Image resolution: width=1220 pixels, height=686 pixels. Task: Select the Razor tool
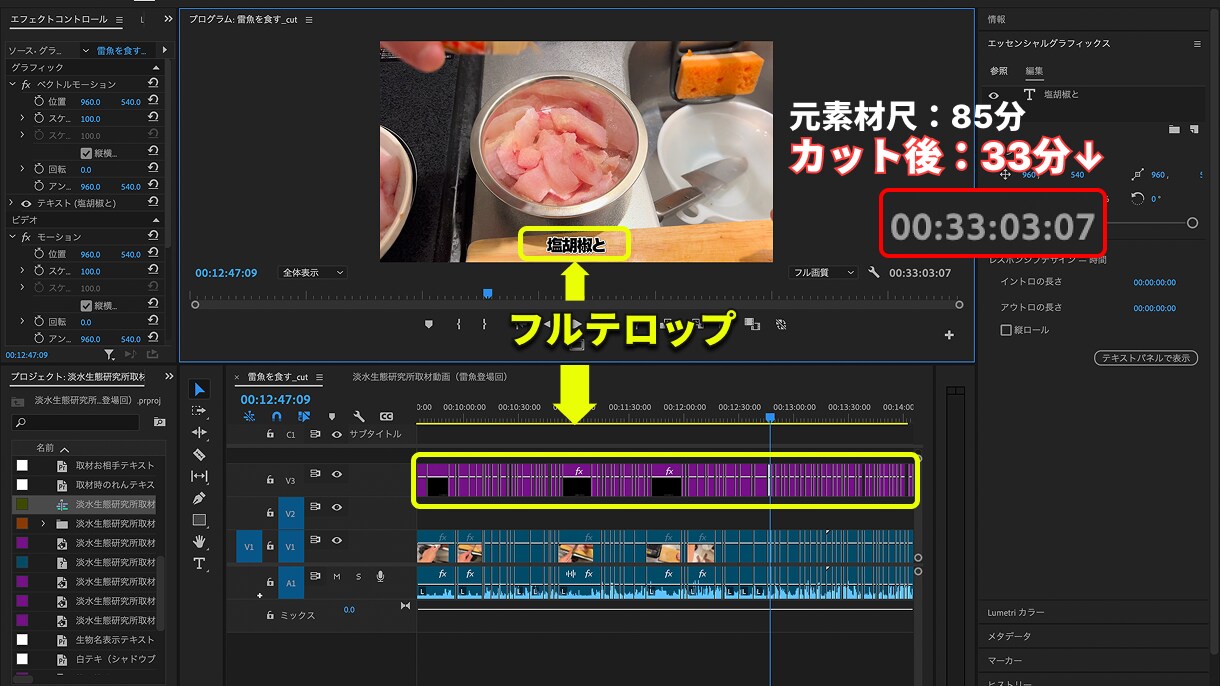coord(199,455)
